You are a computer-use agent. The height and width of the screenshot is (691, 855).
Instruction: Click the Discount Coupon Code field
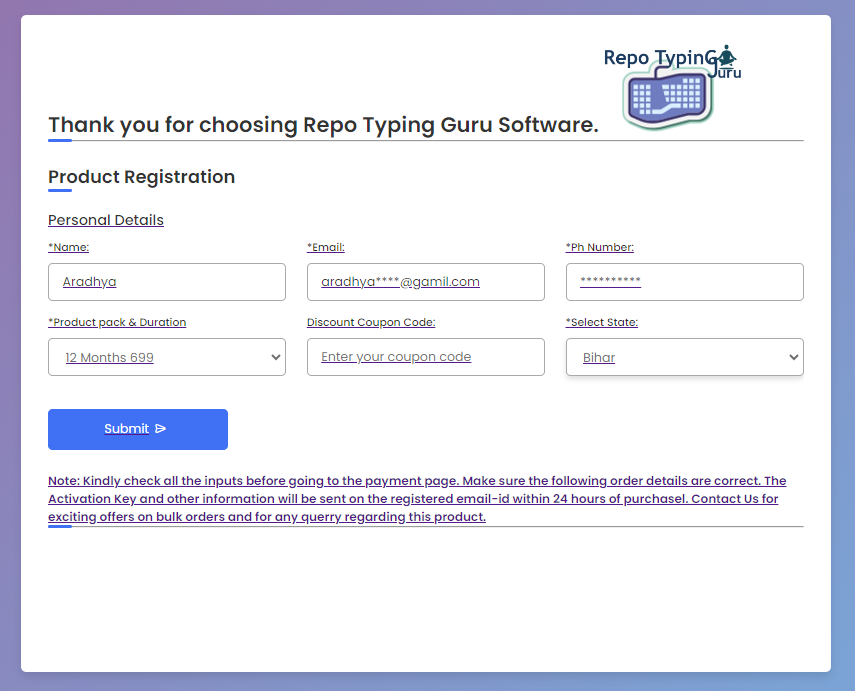(x=425, y=357)
